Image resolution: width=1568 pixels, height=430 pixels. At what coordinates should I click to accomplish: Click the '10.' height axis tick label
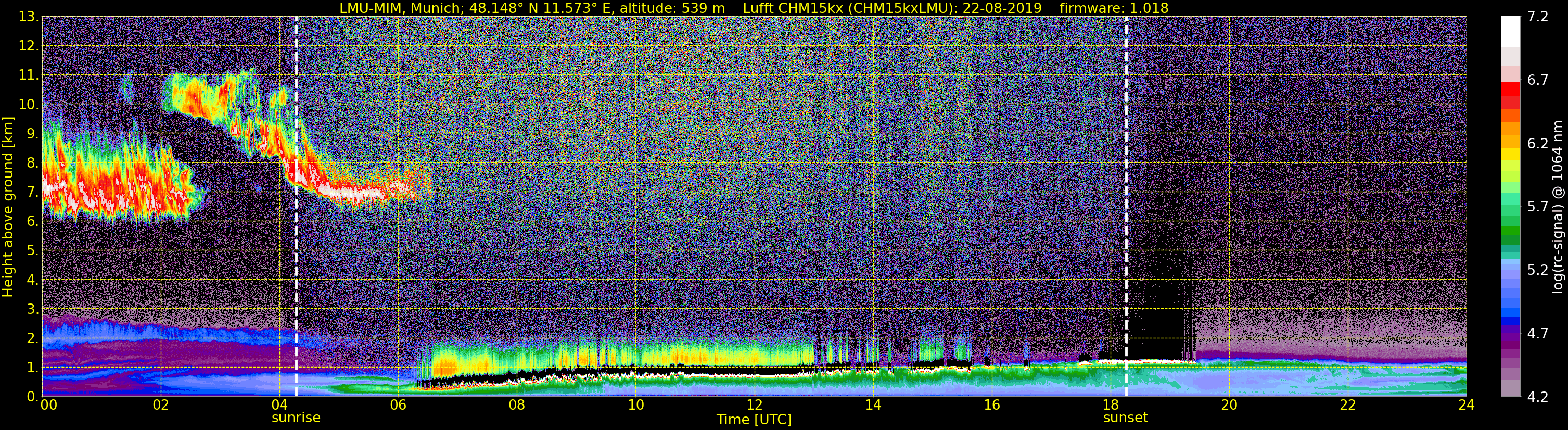point(28,105)
